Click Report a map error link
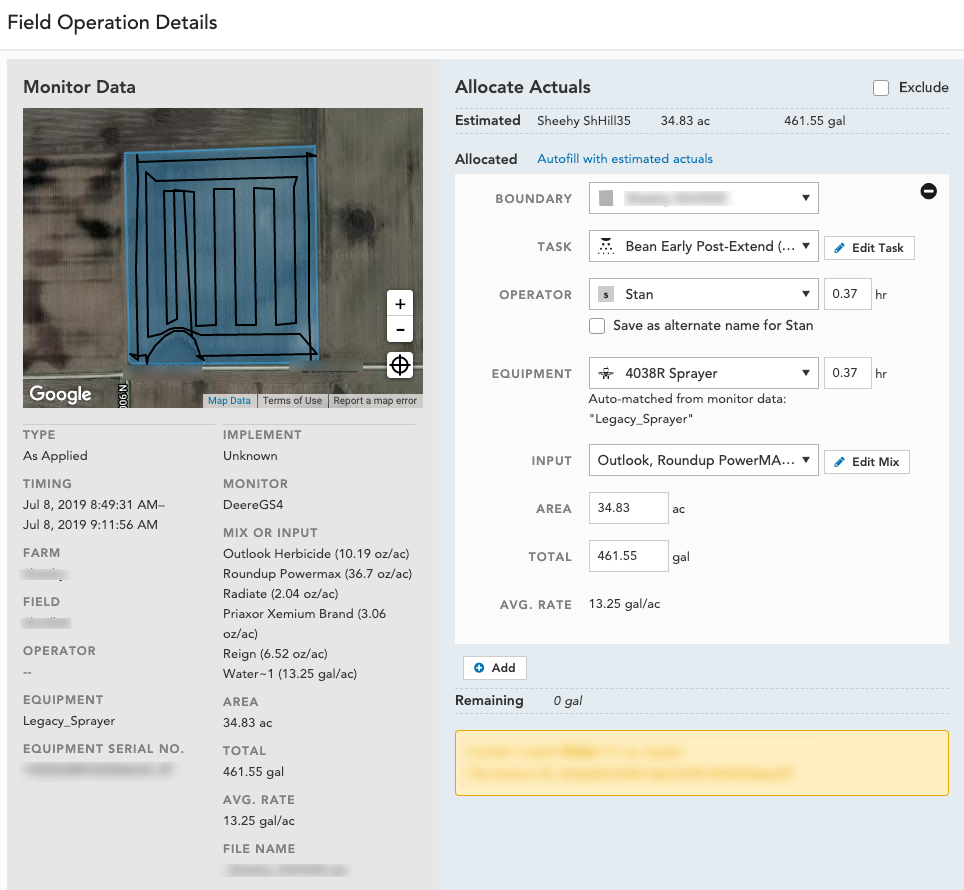964x890 pixels. point(375,401)
